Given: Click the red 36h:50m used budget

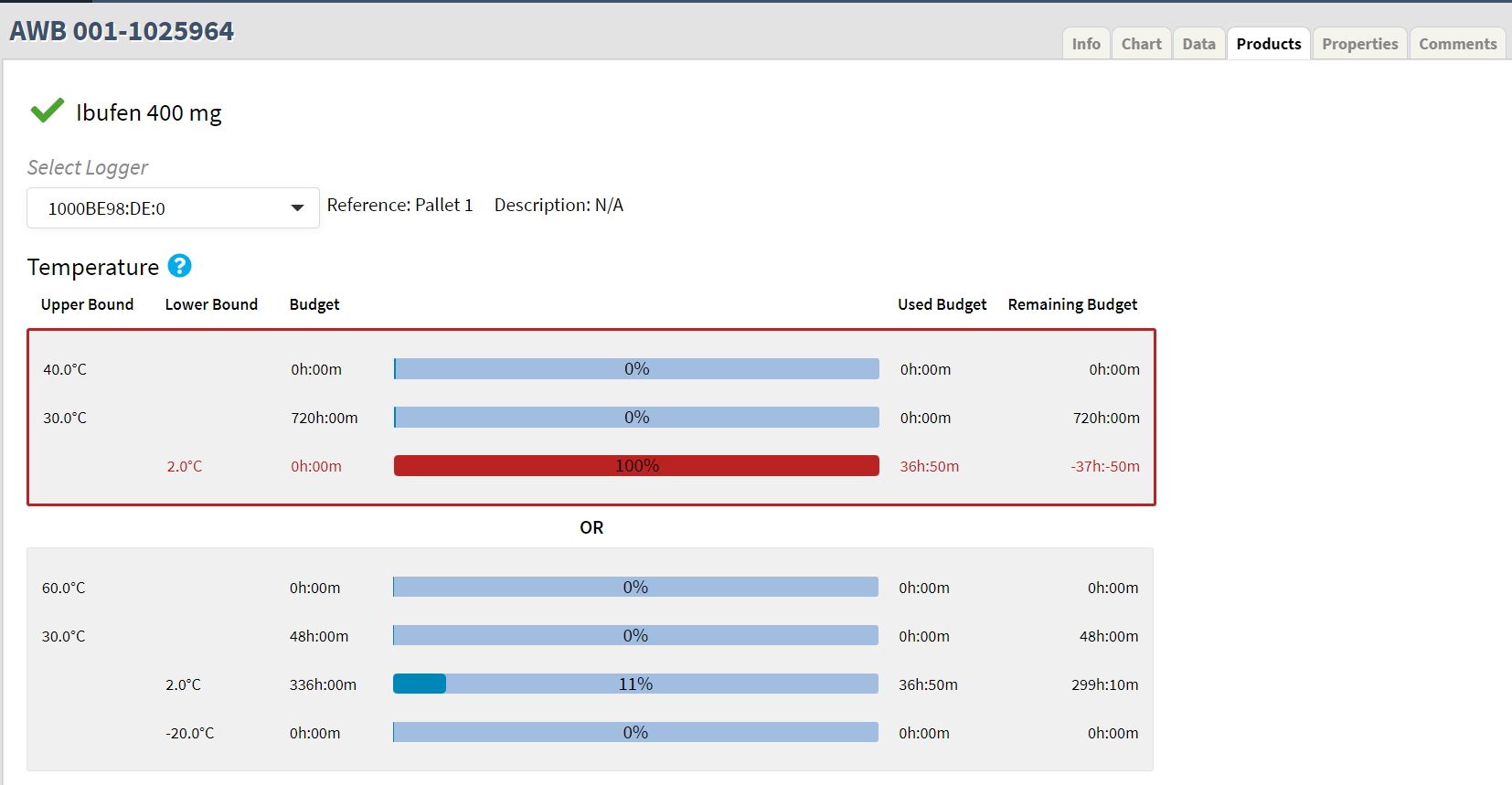Looking at the screenshot, I should coord(930,466).
